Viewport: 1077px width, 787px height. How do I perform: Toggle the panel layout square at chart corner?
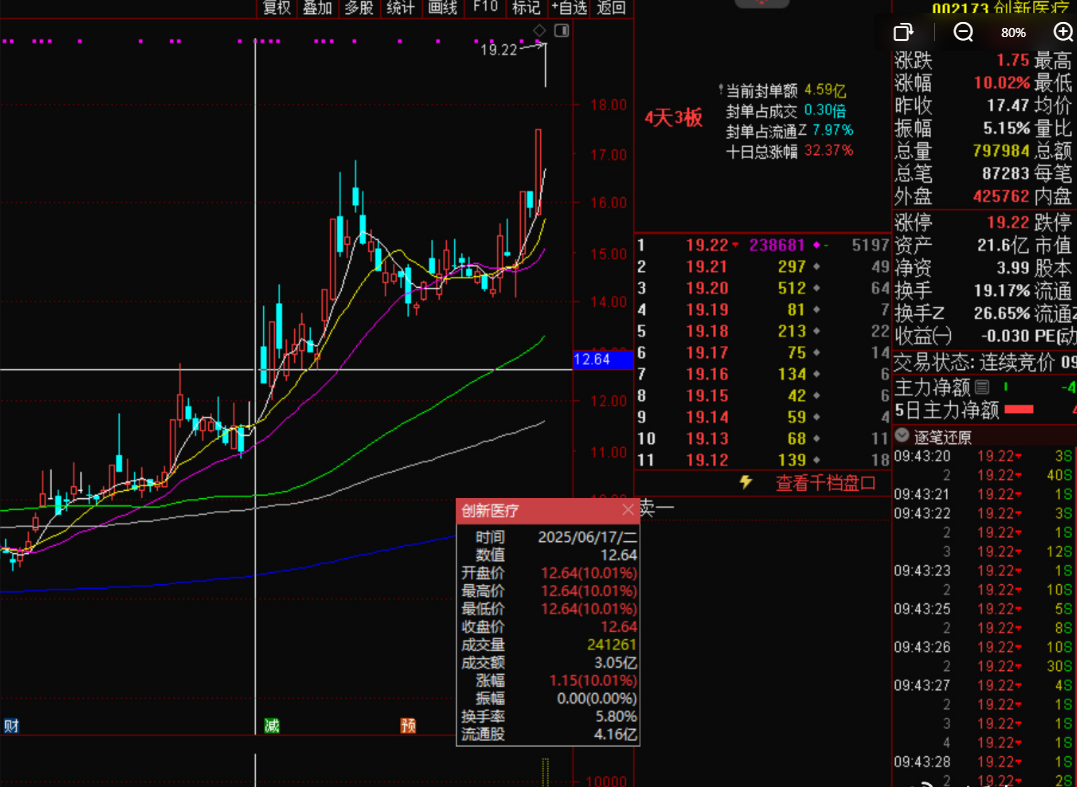(x=561, y=31)
